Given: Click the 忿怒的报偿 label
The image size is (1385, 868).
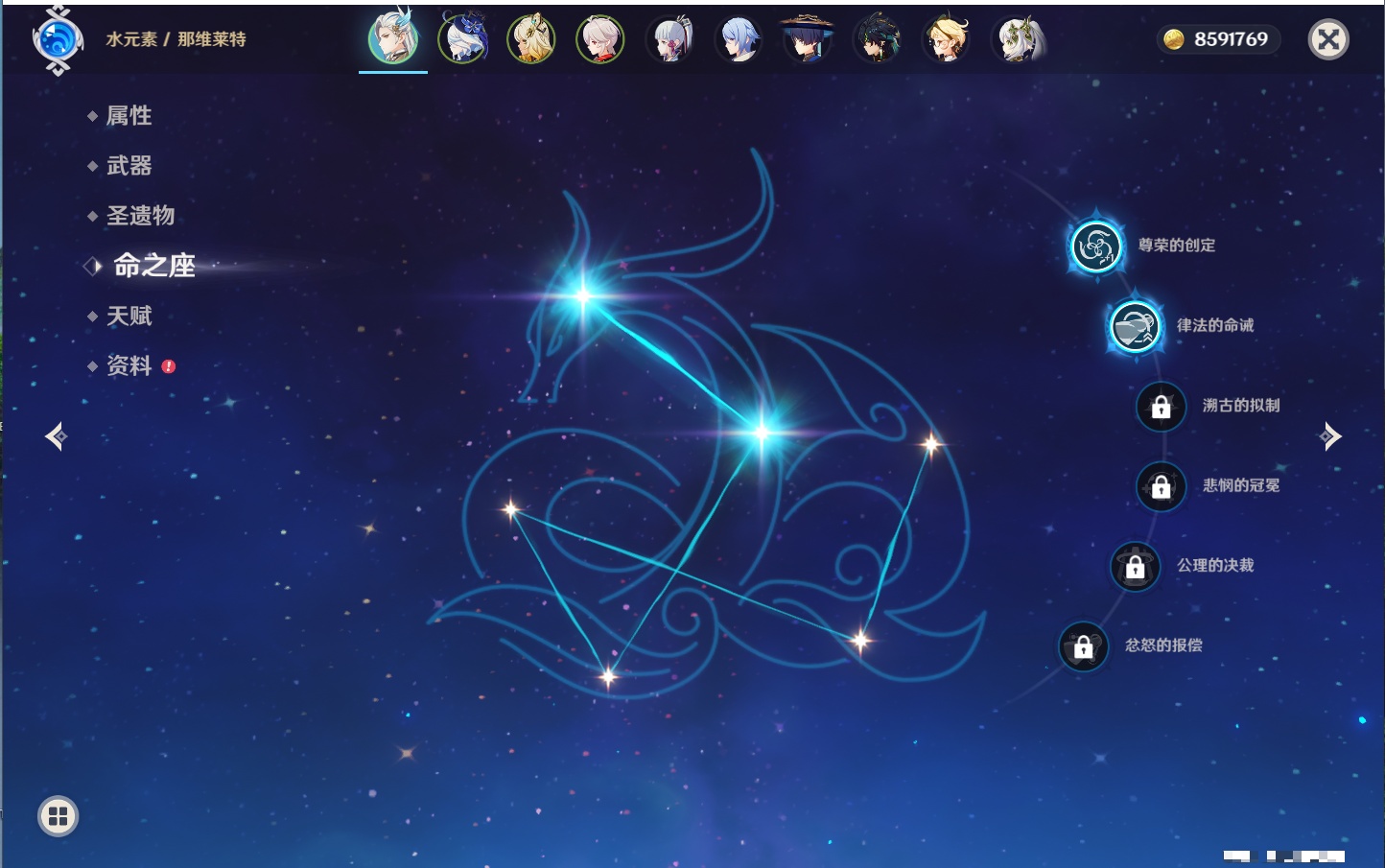Looking at the screenshot, I should pyautogui.click(x=1163, y=645).
